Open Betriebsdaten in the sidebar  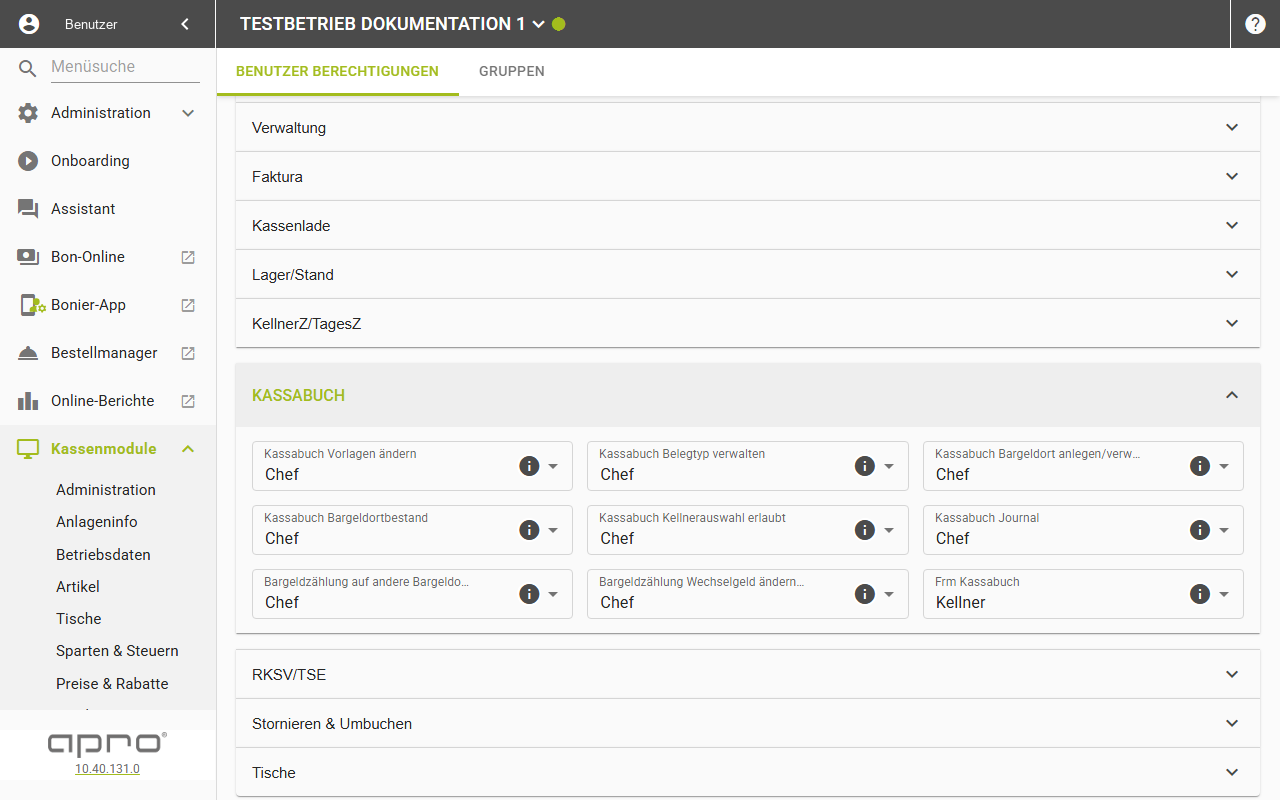coord(103,555)
